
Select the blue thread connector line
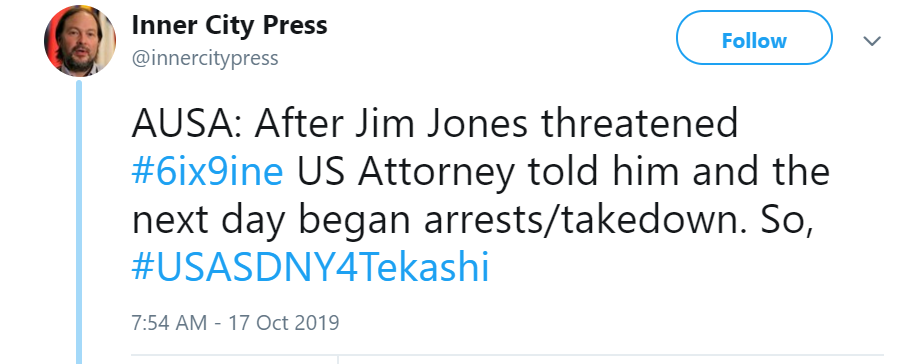coord(79,222)
